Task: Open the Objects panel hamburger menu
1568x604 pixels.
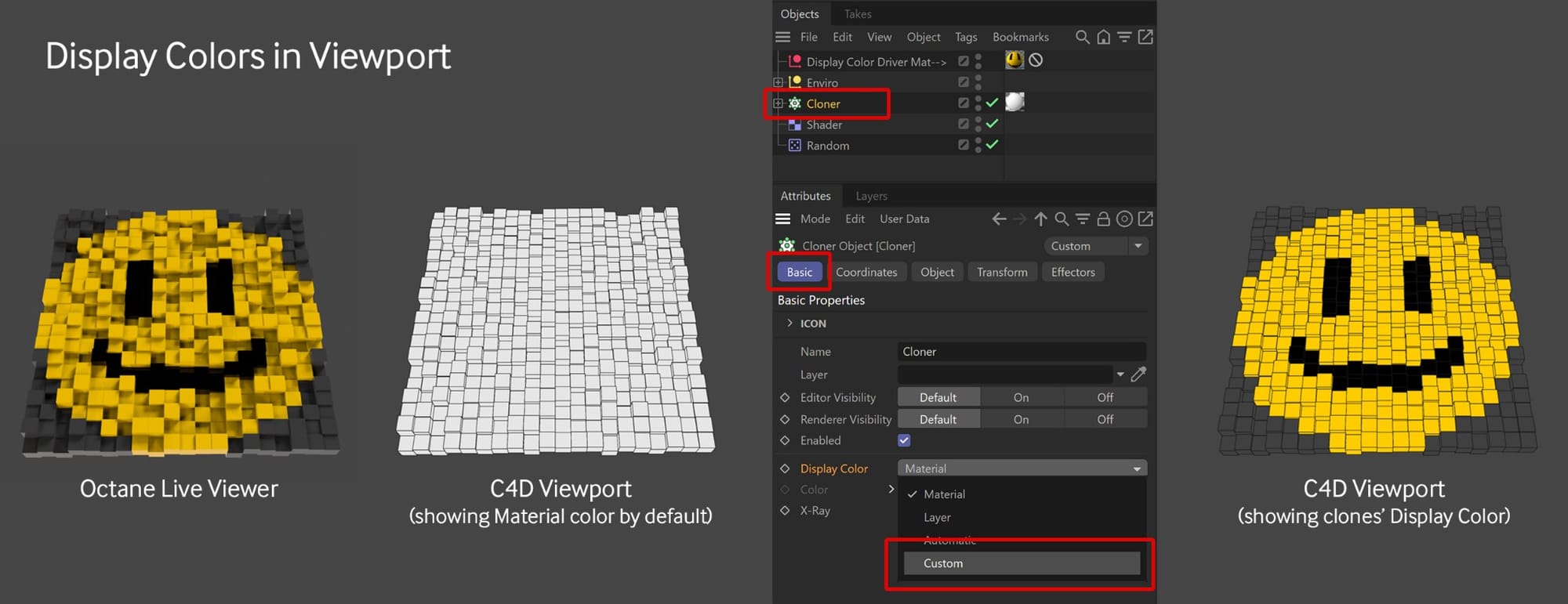Action: click(x=782, y=37)
